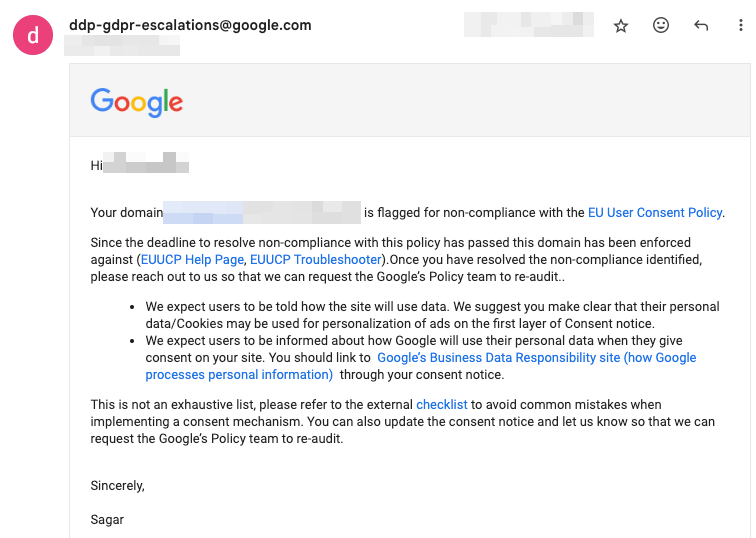Open the EU User Consent Policy link

(x=654, y=212)
